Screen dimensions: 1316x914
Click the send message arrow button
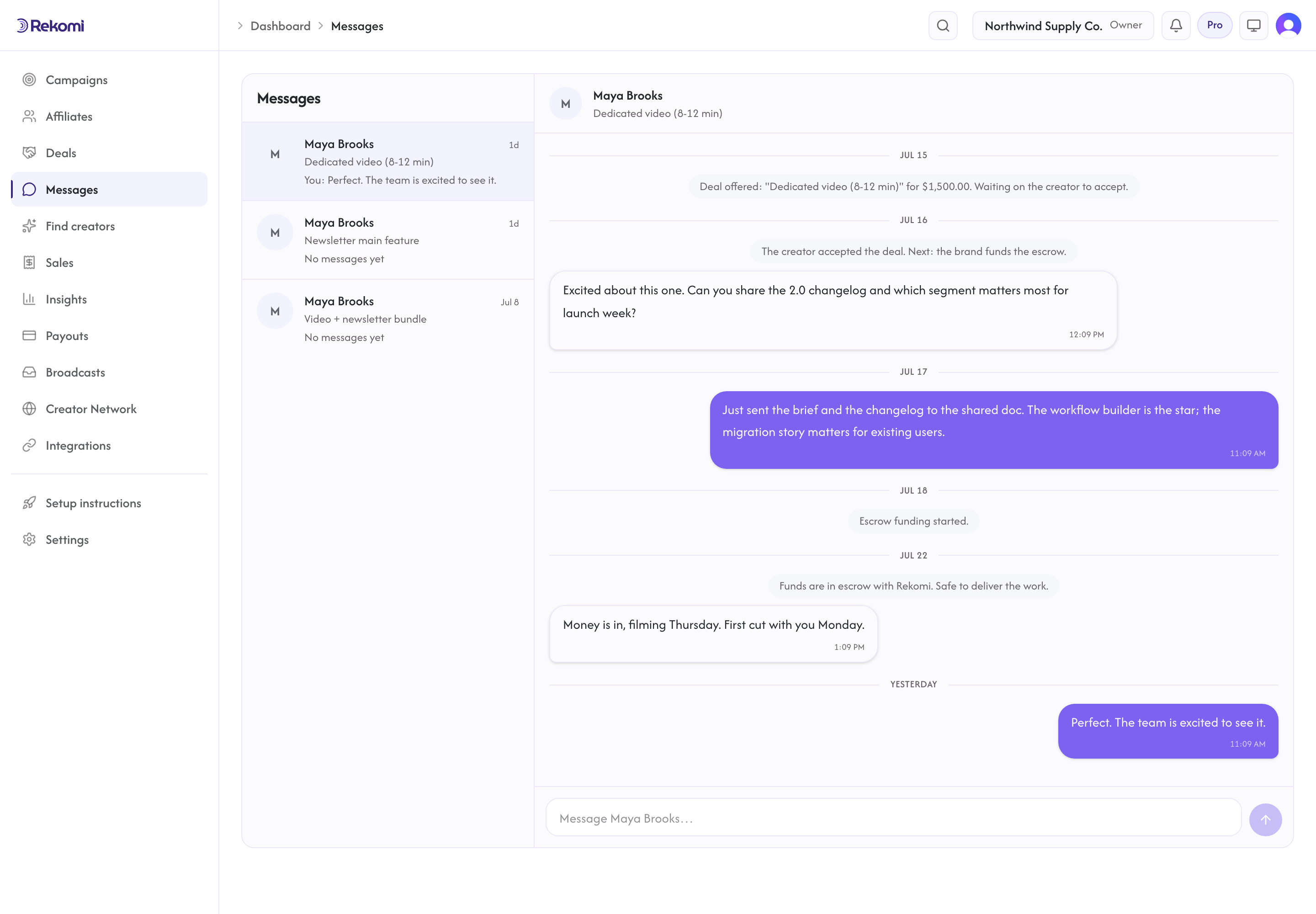tap(1265, 819)
